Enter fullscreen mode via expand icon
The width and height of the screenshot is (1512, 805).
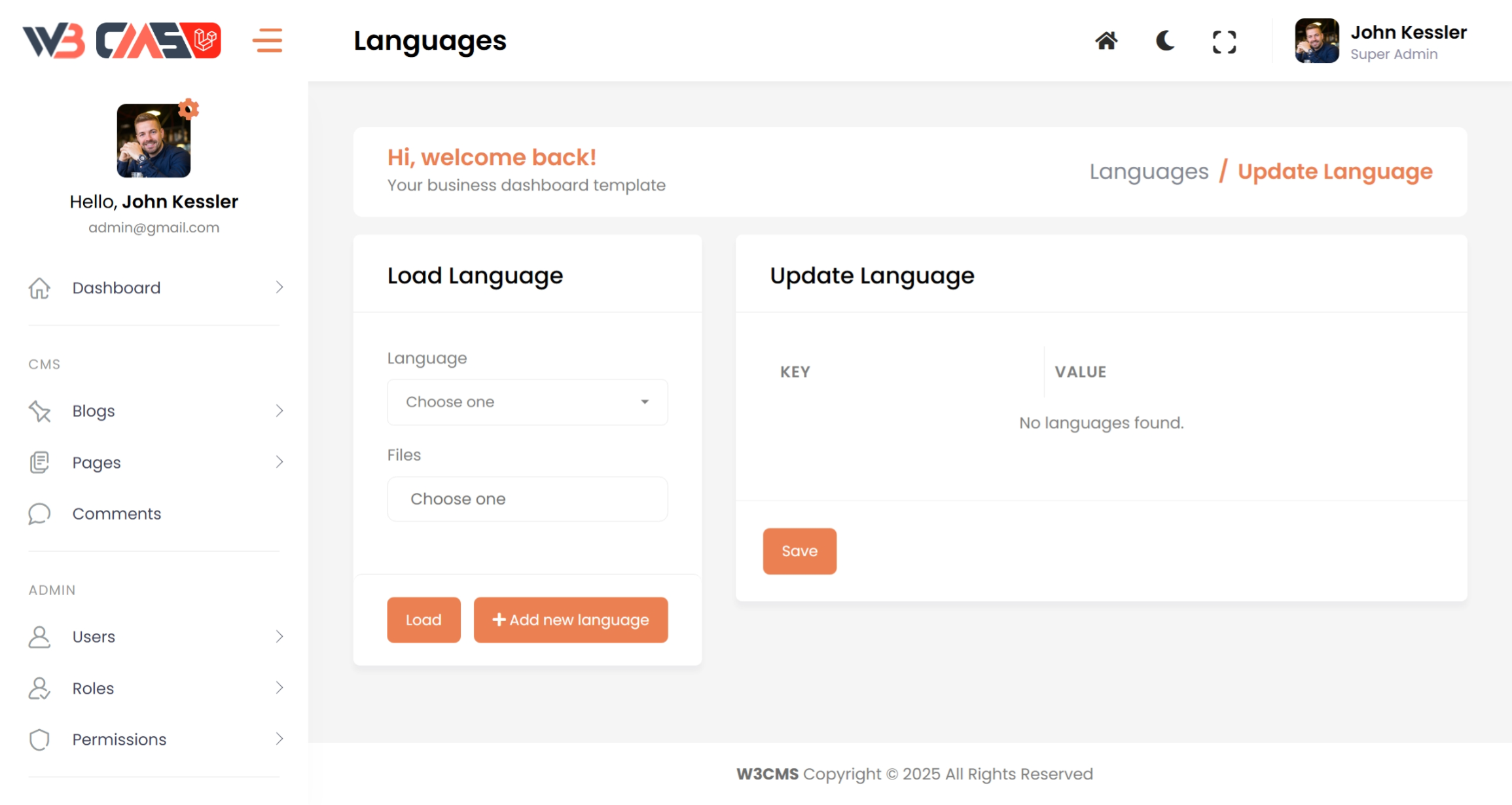pos(1224,42)
